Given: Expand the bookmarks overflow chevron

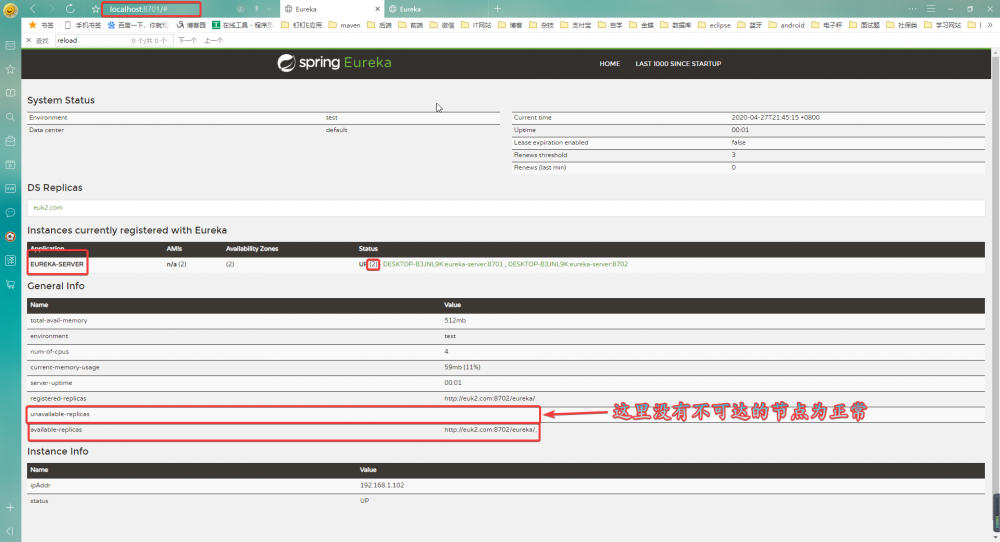Looking at the screenshot, I should click(990, 25).
